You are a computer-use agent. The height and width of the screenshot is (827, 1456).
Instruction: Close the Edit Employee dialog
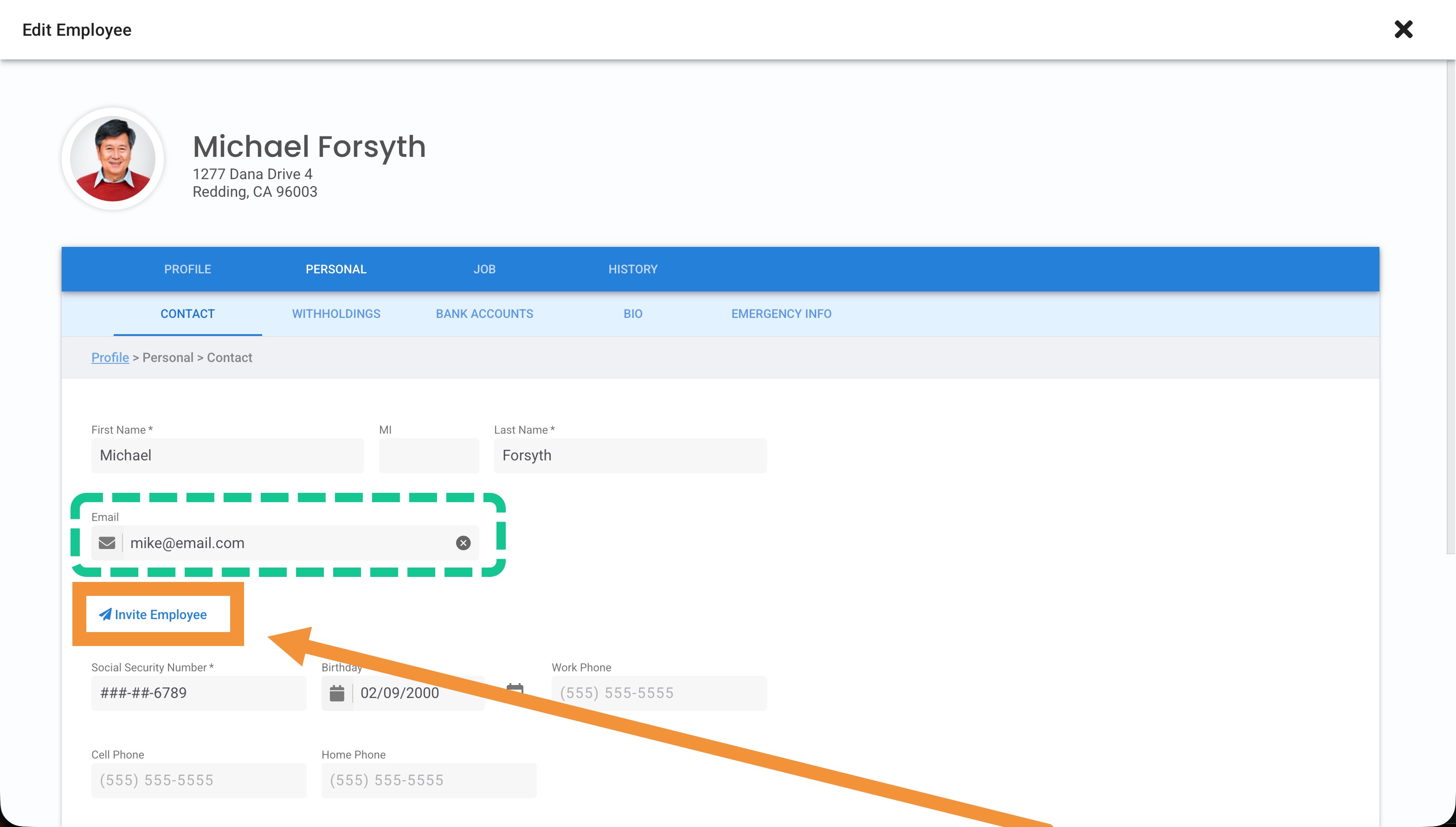pos(1403,30)
